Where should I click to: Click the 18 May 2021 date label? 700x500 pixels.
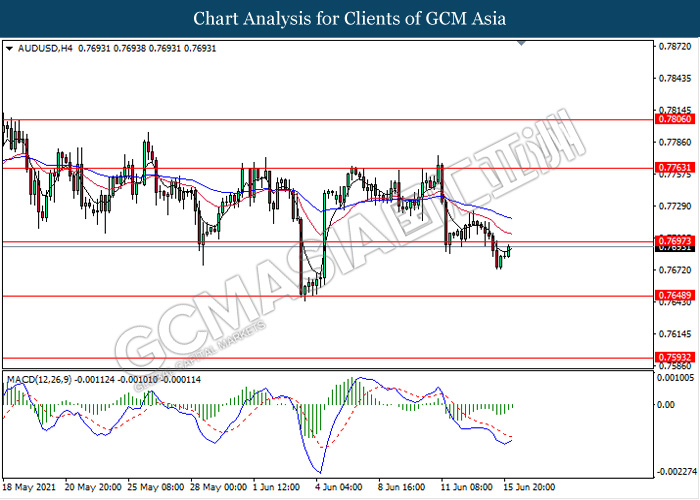click(29, 487)
